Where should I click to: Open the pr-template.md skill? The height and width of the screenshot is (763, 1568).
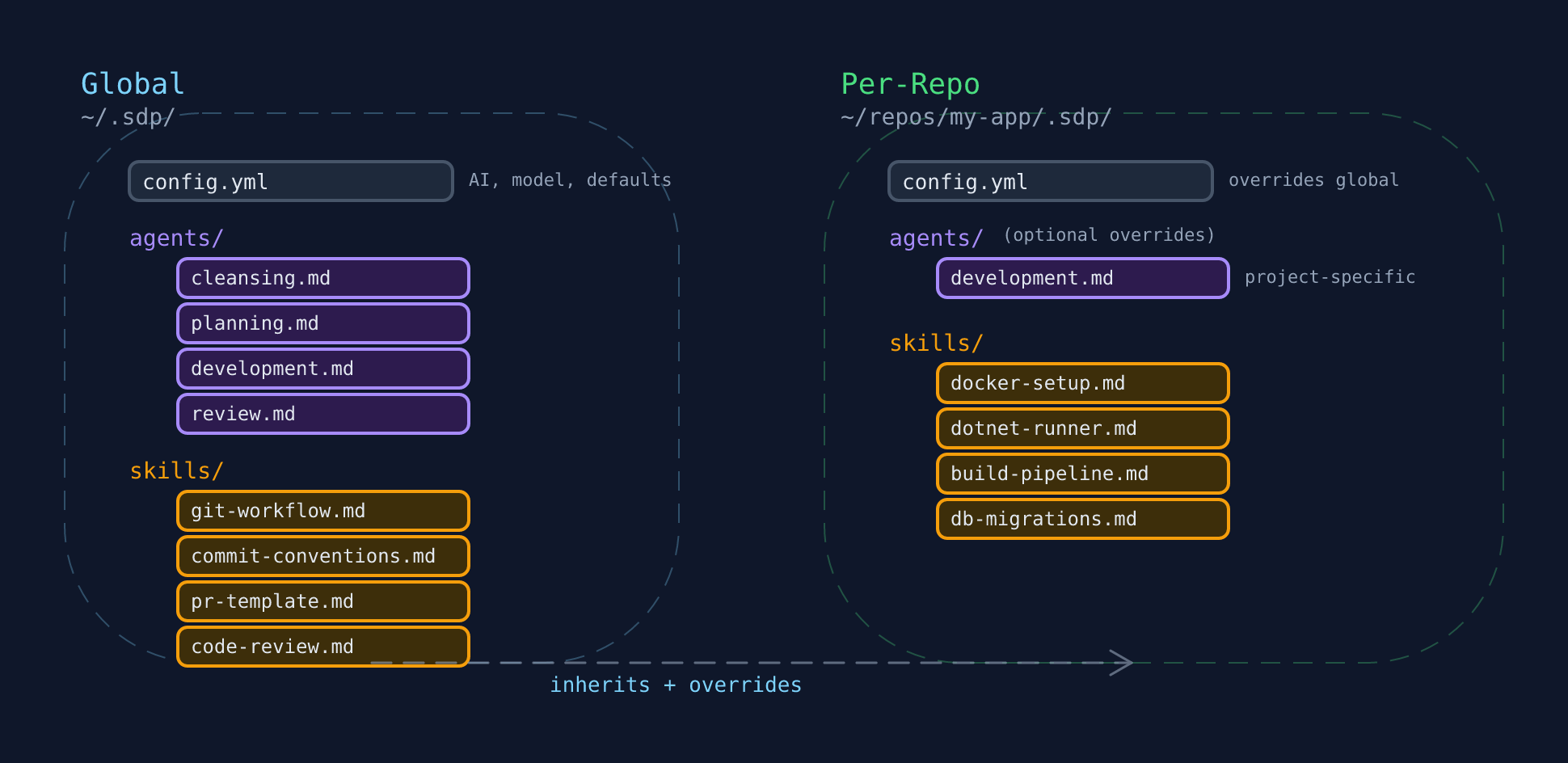tap(322, 601)
